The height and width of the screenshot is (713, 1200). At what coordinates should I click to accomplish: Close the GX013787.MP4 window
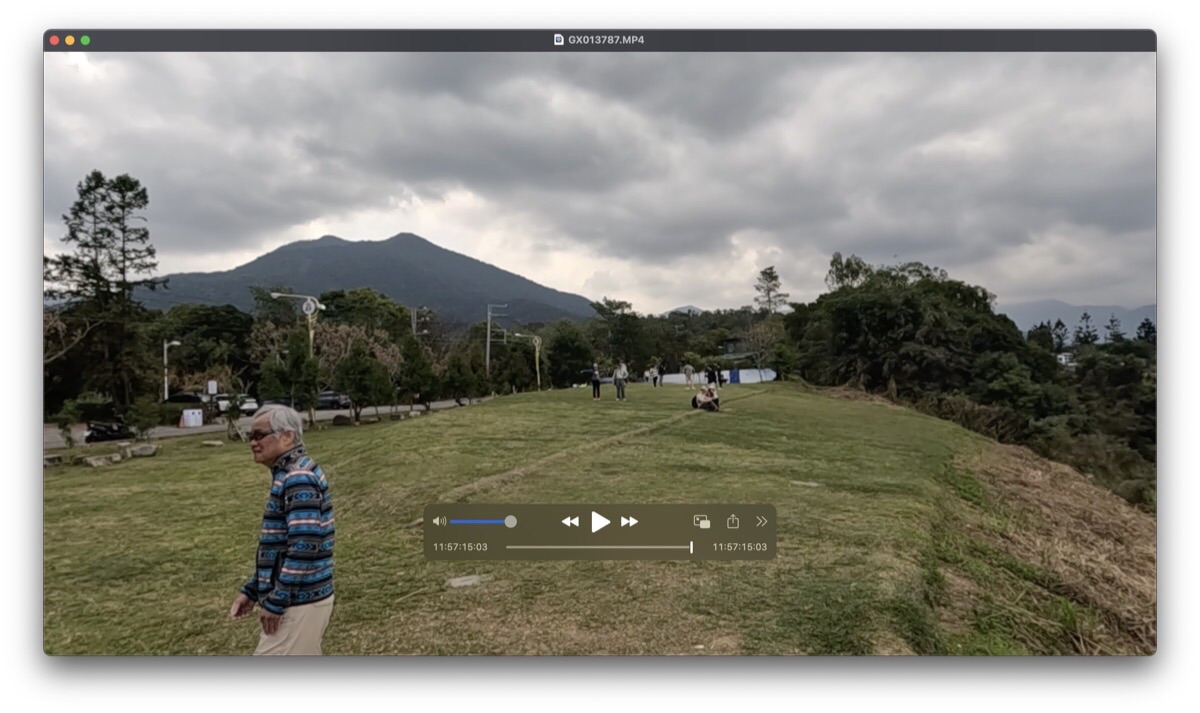point(54,40)
